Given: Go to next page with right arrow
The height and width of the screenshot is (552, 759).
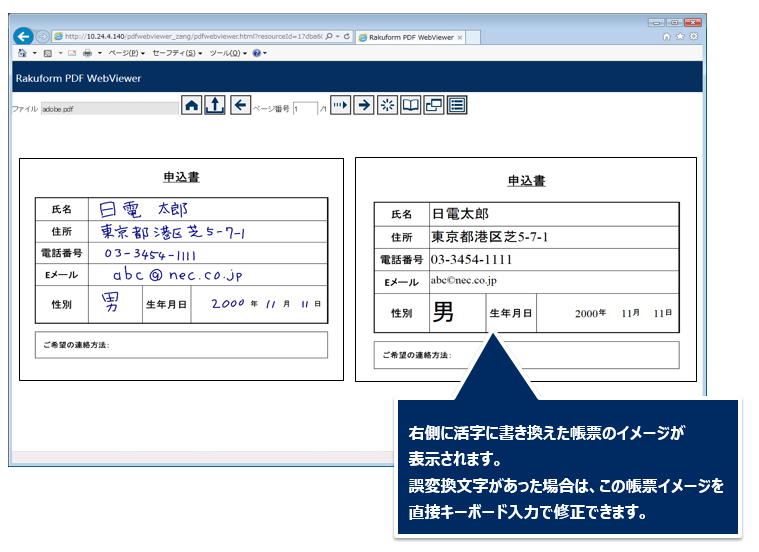Looking at the screenshot, I should pyautogui.click(x=364, y=105).
